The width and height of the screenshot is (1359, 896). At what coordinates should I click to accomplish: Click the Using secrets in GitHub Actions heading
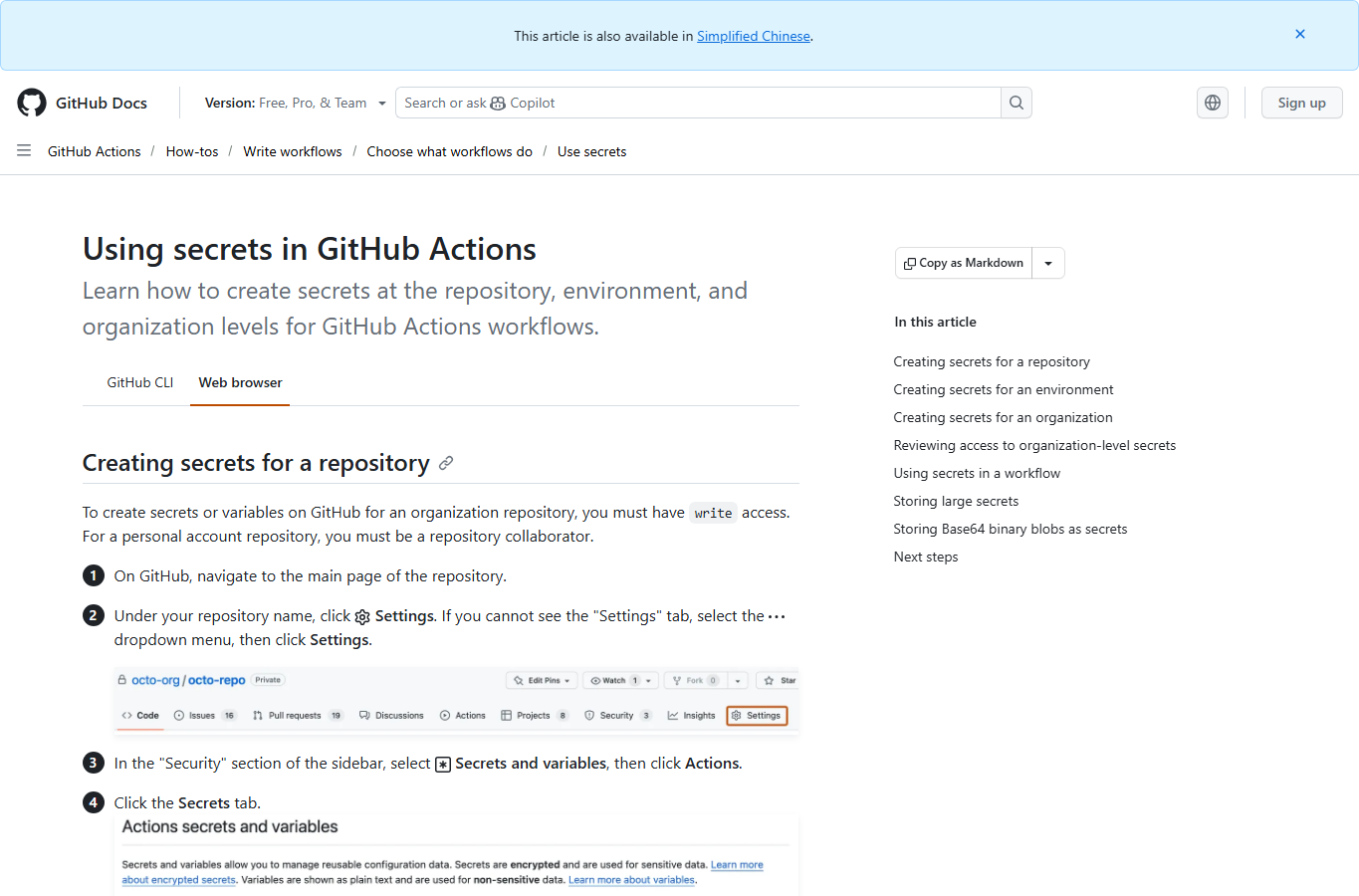[x=310, y=249]
